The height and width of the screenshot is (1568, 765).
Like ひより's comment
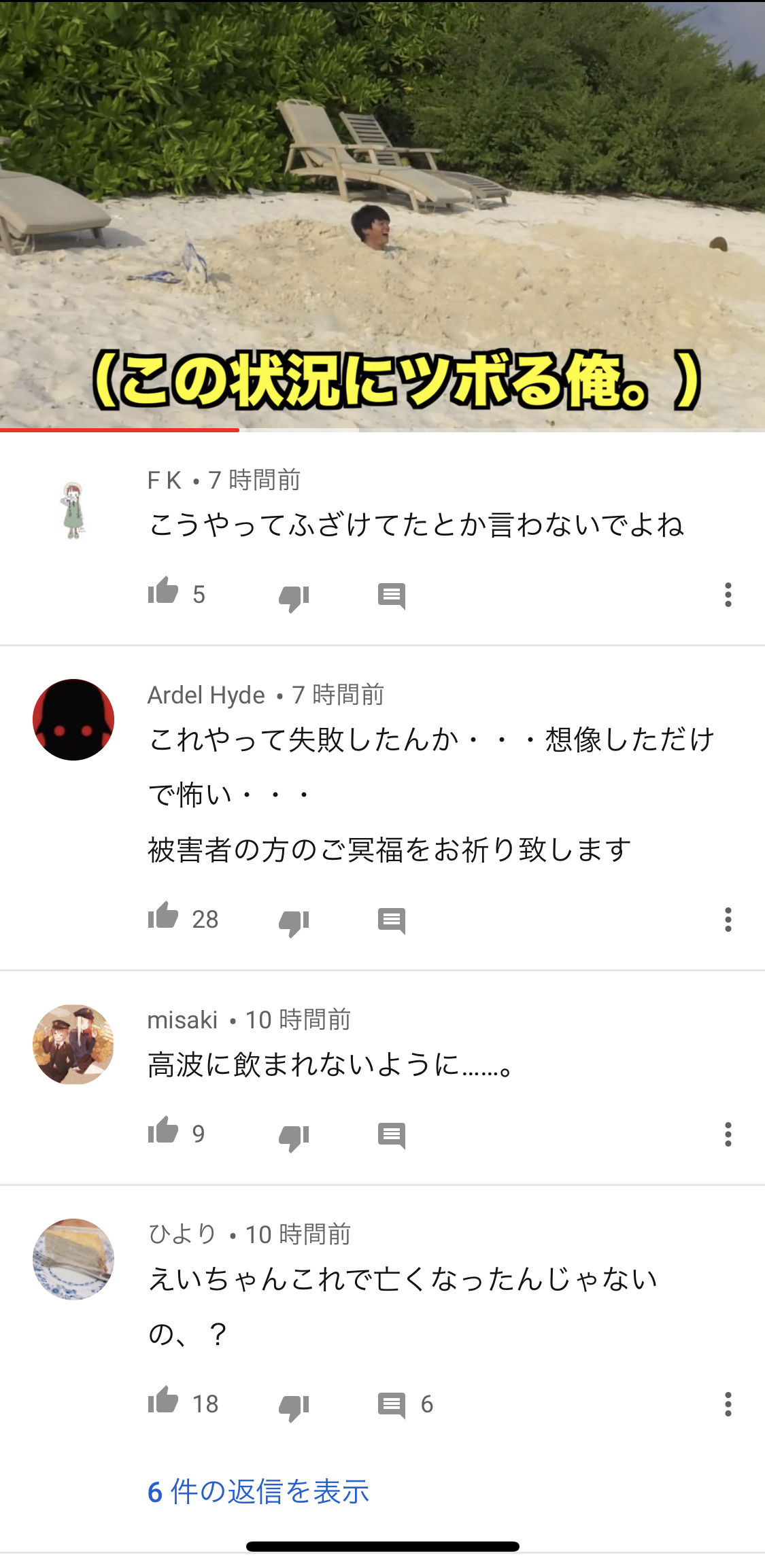(x=163, y=1400)
